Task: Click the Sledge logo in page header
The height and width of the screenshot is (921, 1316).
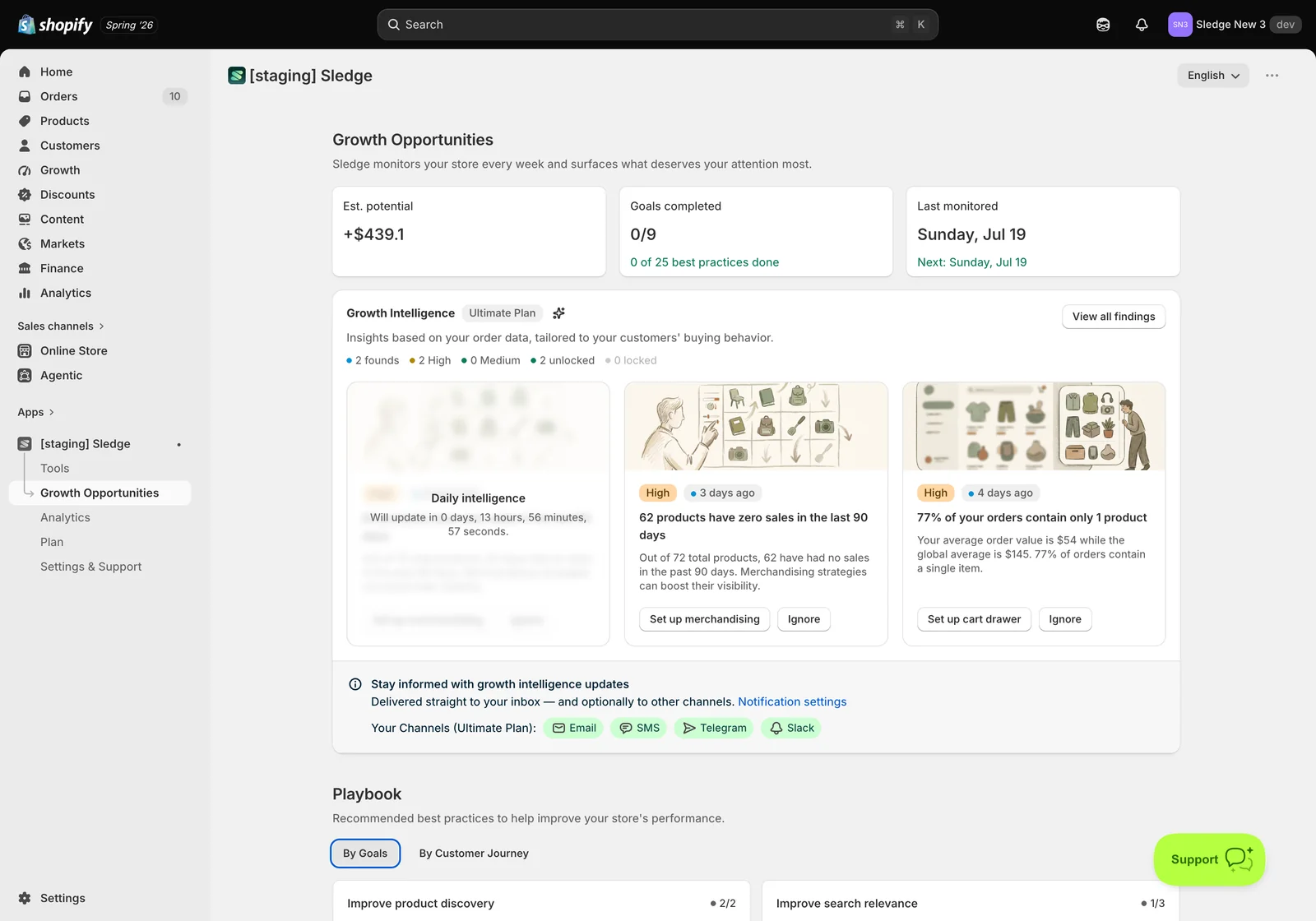Action: click(237, 76)
